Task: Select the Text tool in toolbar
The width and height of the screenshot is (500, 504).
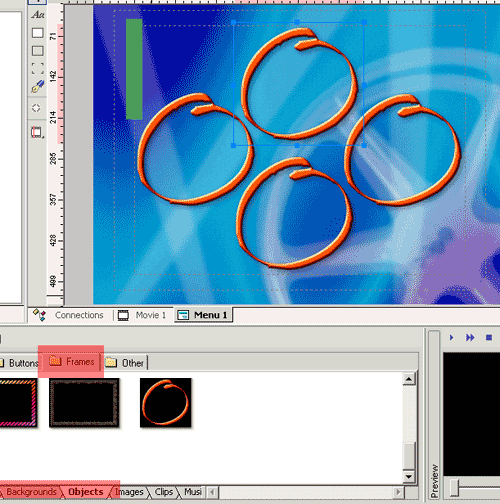Action: pyautogui.click(x=38, y=15)
